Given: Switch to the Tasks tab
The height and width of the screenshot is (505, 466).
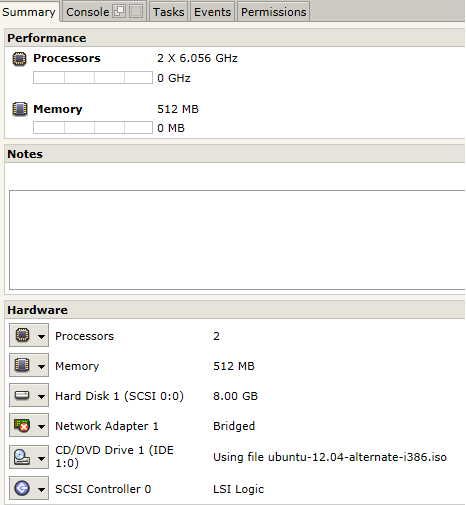Looking at the screenshot, I should coord(169,12).
